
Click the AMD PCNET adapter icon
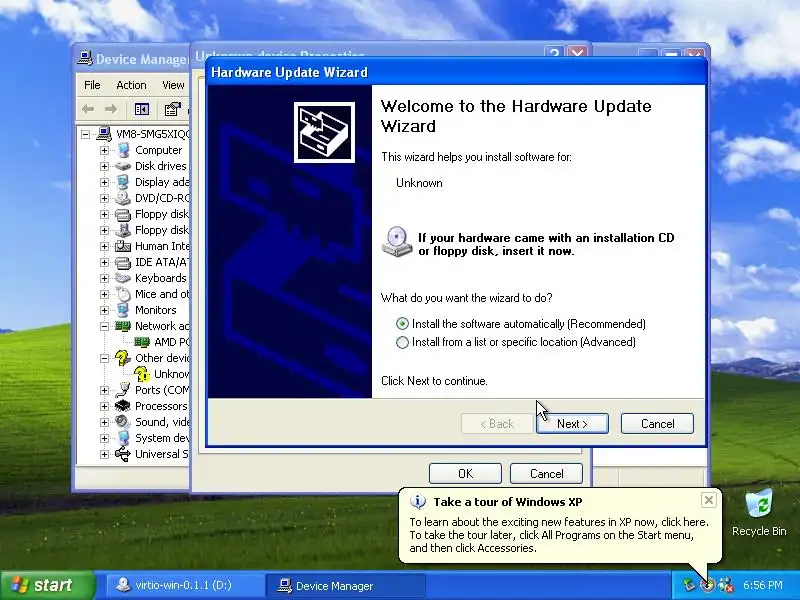[x=142, y=342]
